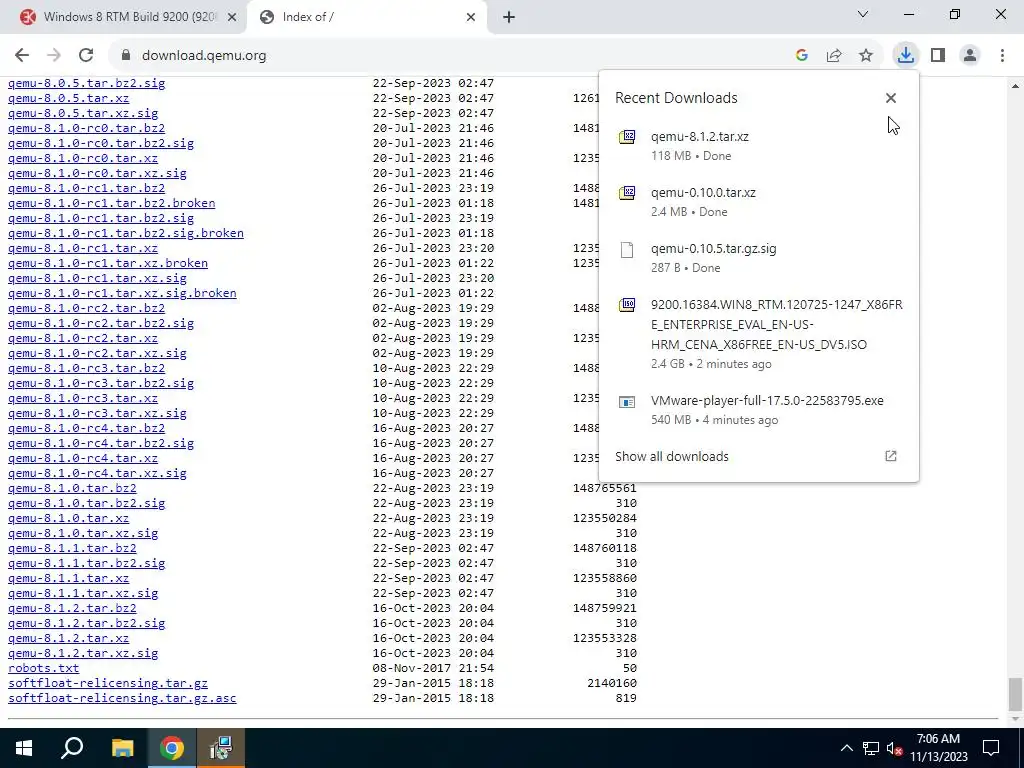Open Google search icon in address bar
The image size is (1024, 768).
[x=802, y=56]
